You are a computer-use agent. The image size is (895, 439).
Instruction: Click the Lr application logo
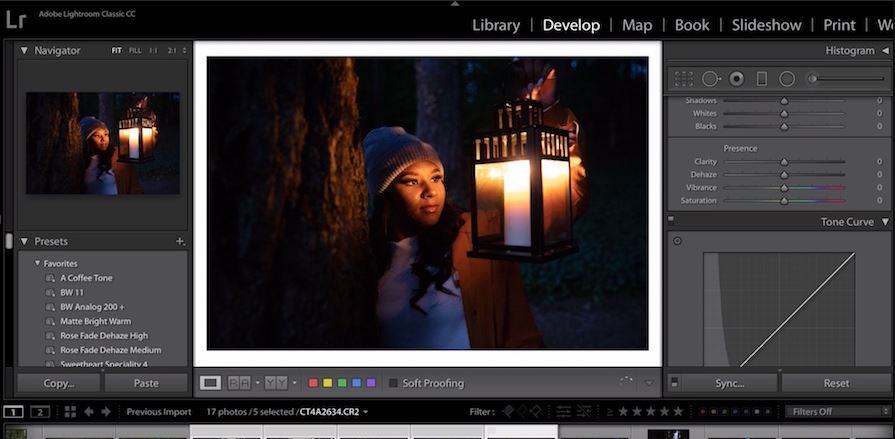click(x=16, y=19)
